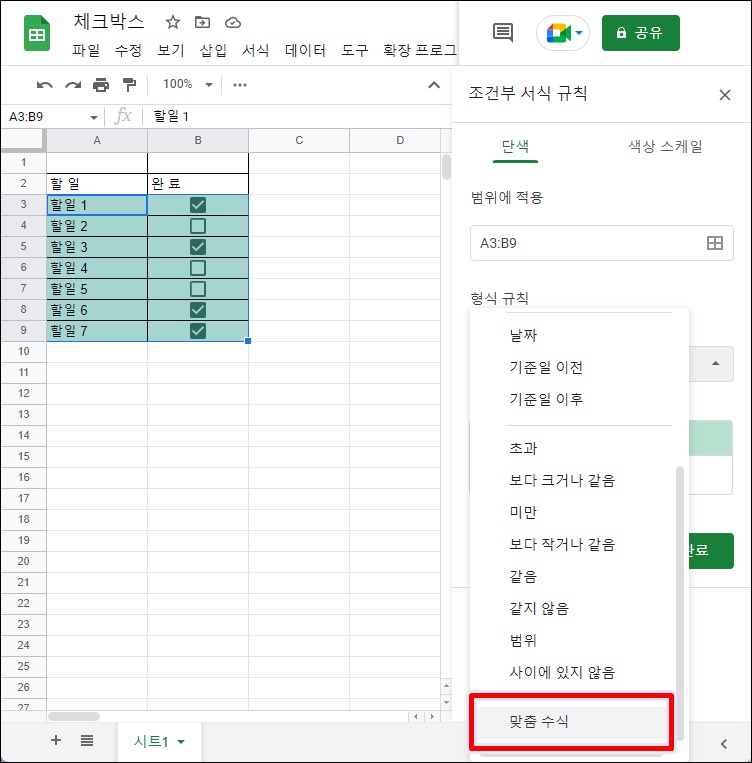Select row 10 header
752x763 pixels.
23,351
